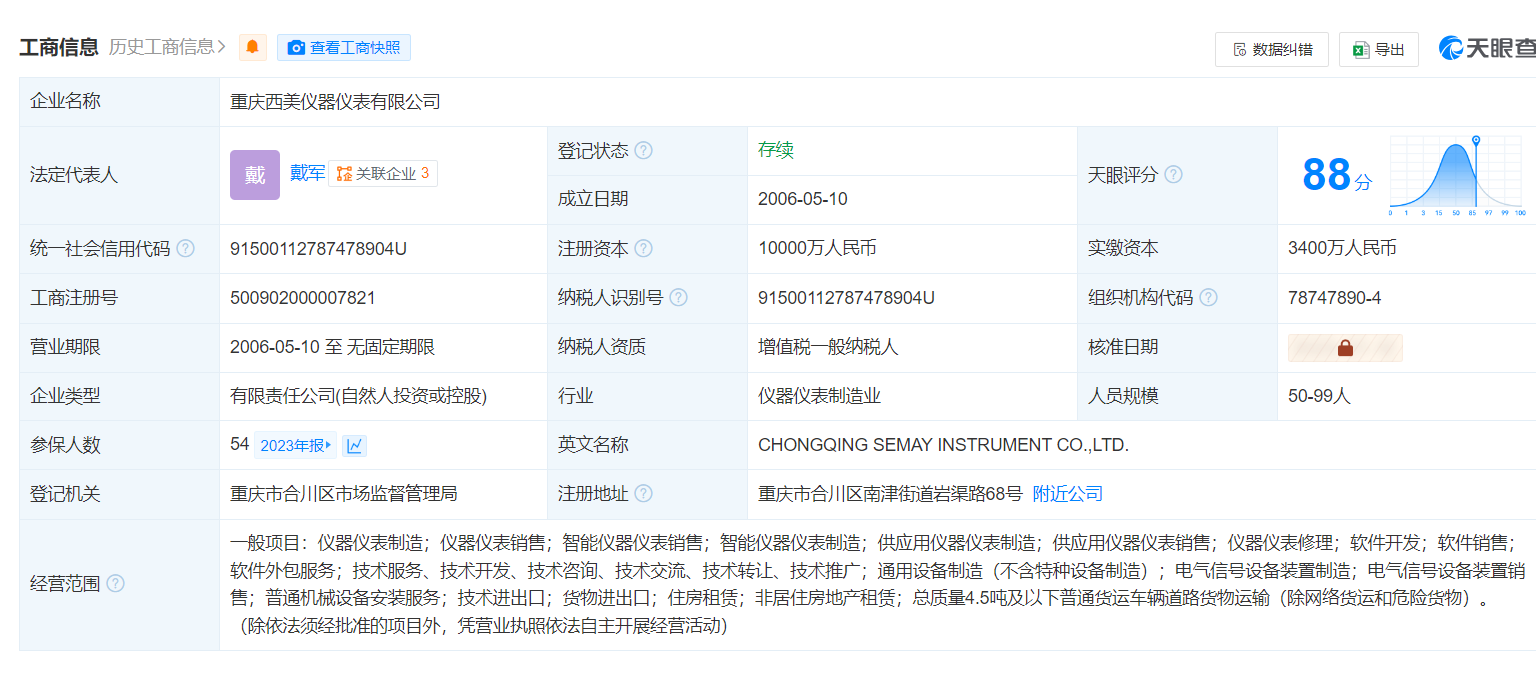Select the company name 重庆西美仪器仪表有限公司
The image size is (1536, 677).
click(335, 102)
